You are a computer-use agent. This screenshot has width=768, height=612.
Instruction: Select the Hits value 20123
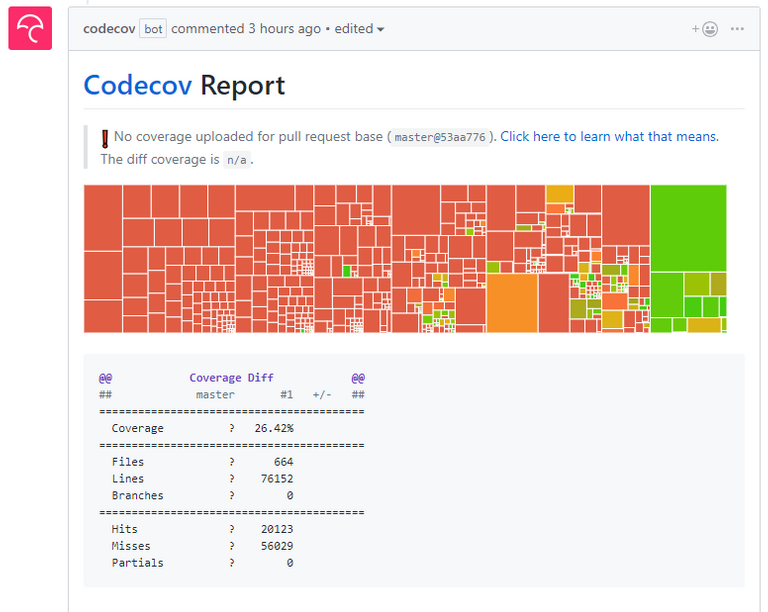click(277, 529)
